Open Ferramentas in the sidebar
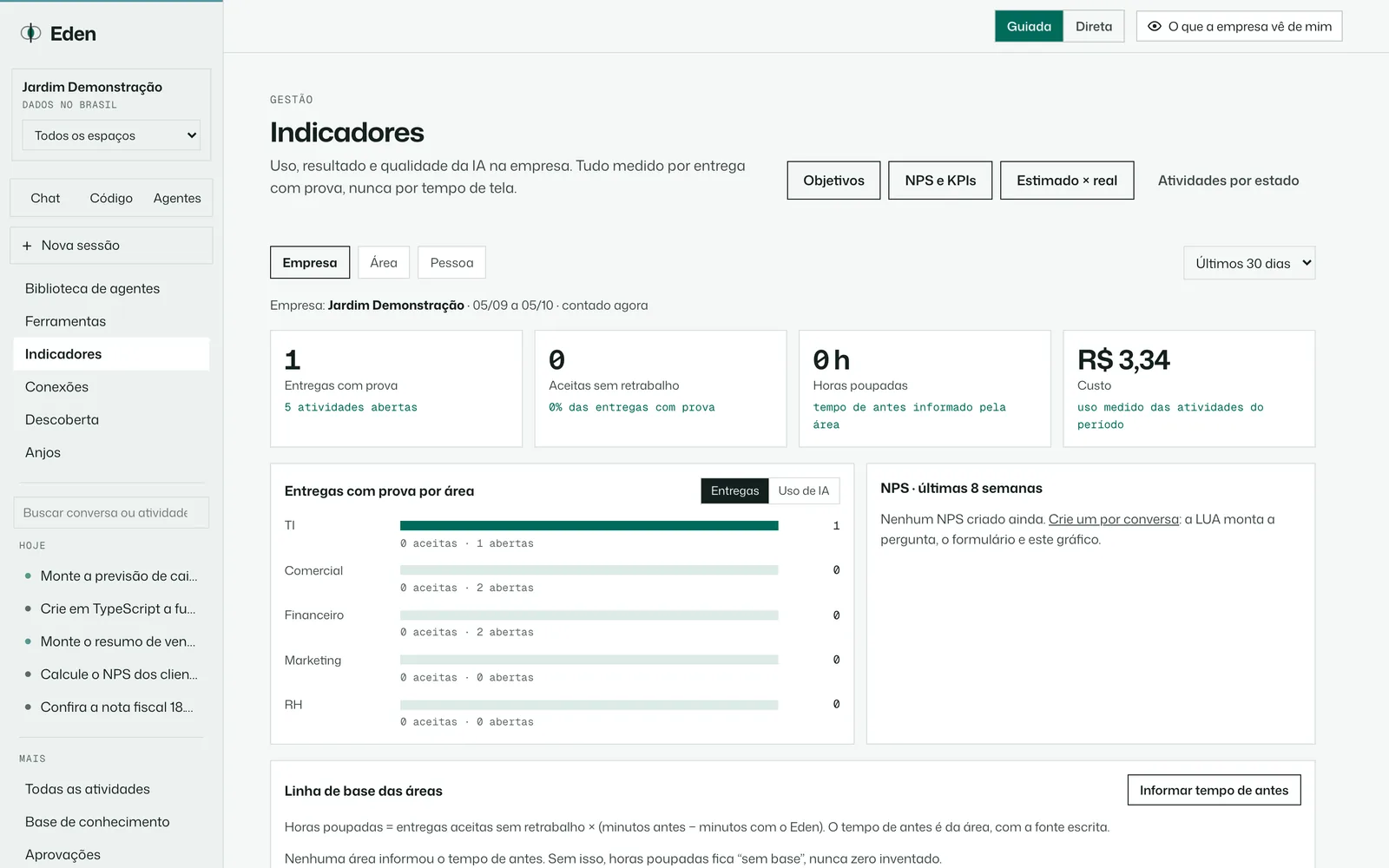The width and height of the screenshot is (1389, 868). [111, 321]
